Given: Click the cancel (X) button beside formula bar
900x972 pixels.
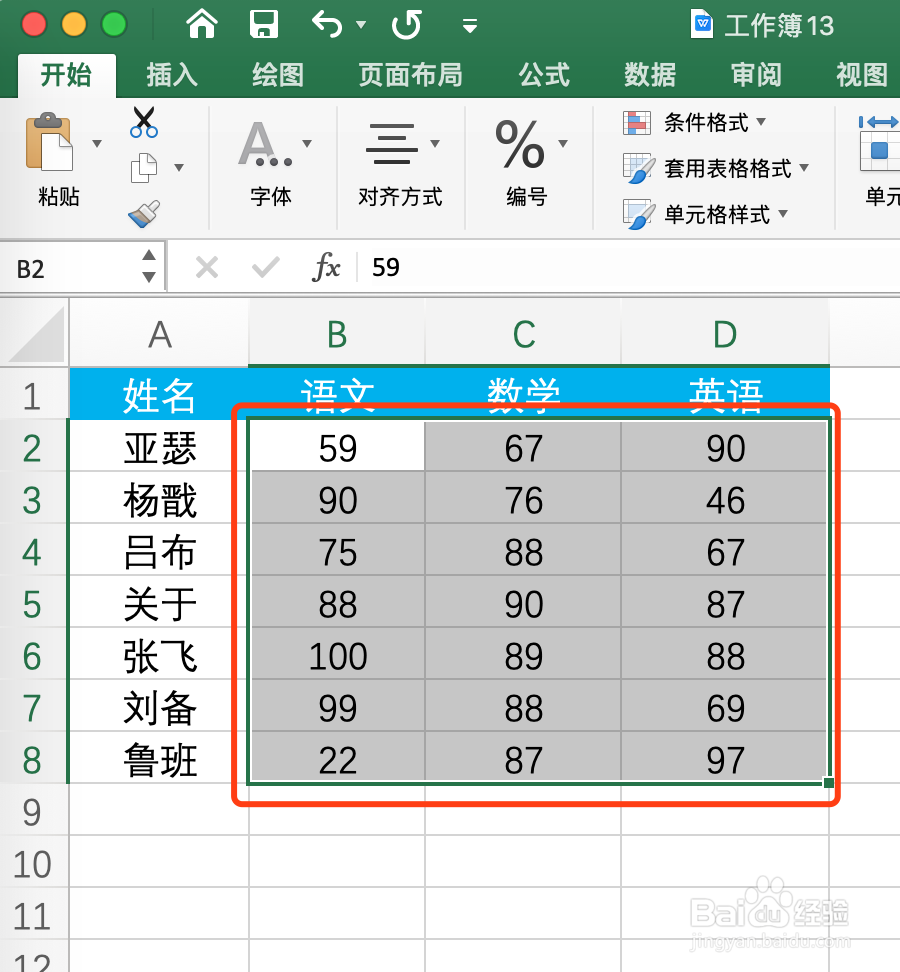Looking at the screenshot, I should tap(206, 267).
